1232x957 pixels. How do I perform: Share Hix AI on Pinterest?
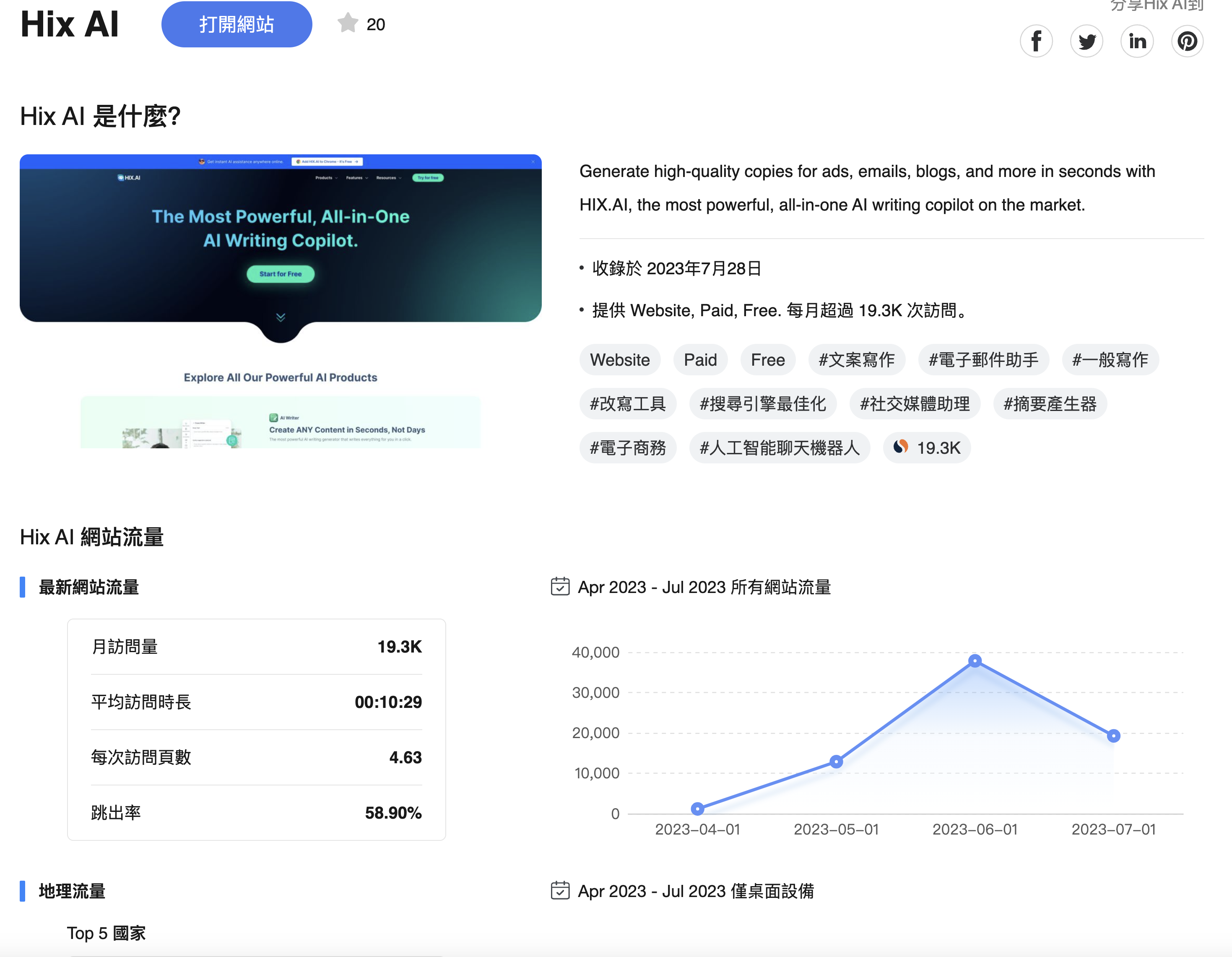(x=1188, y=41)
